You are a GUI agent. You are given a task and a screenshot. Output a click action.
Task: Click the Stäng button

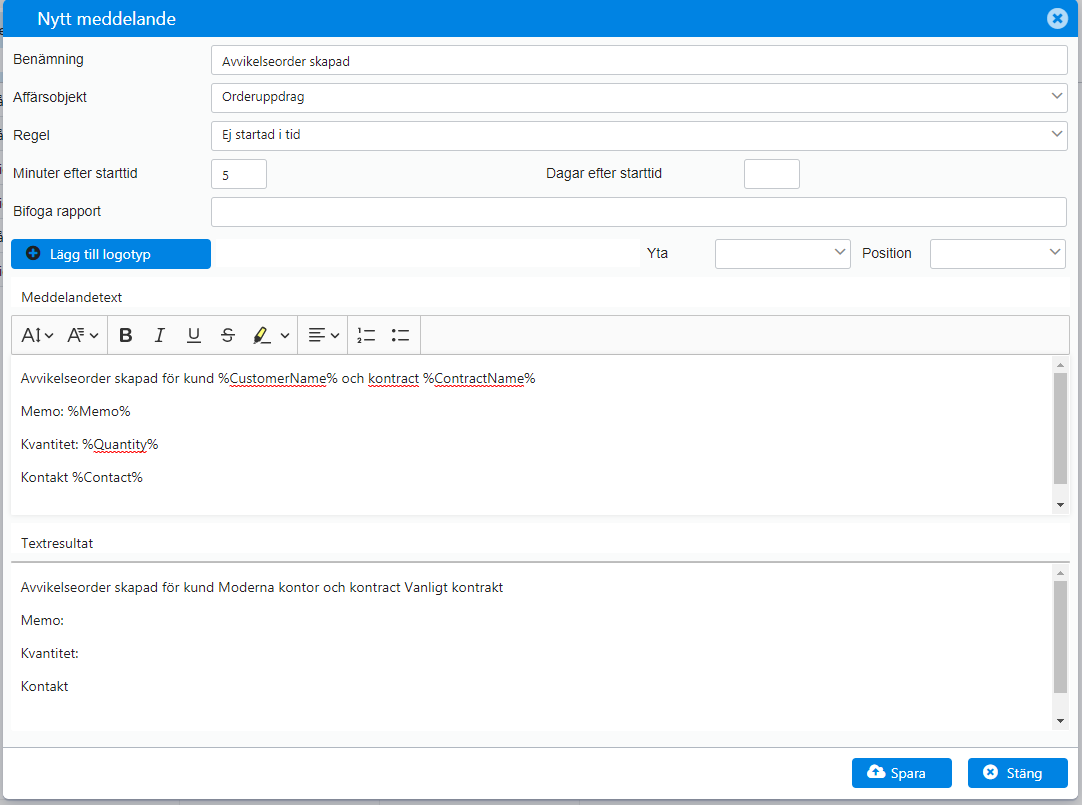1018,773
